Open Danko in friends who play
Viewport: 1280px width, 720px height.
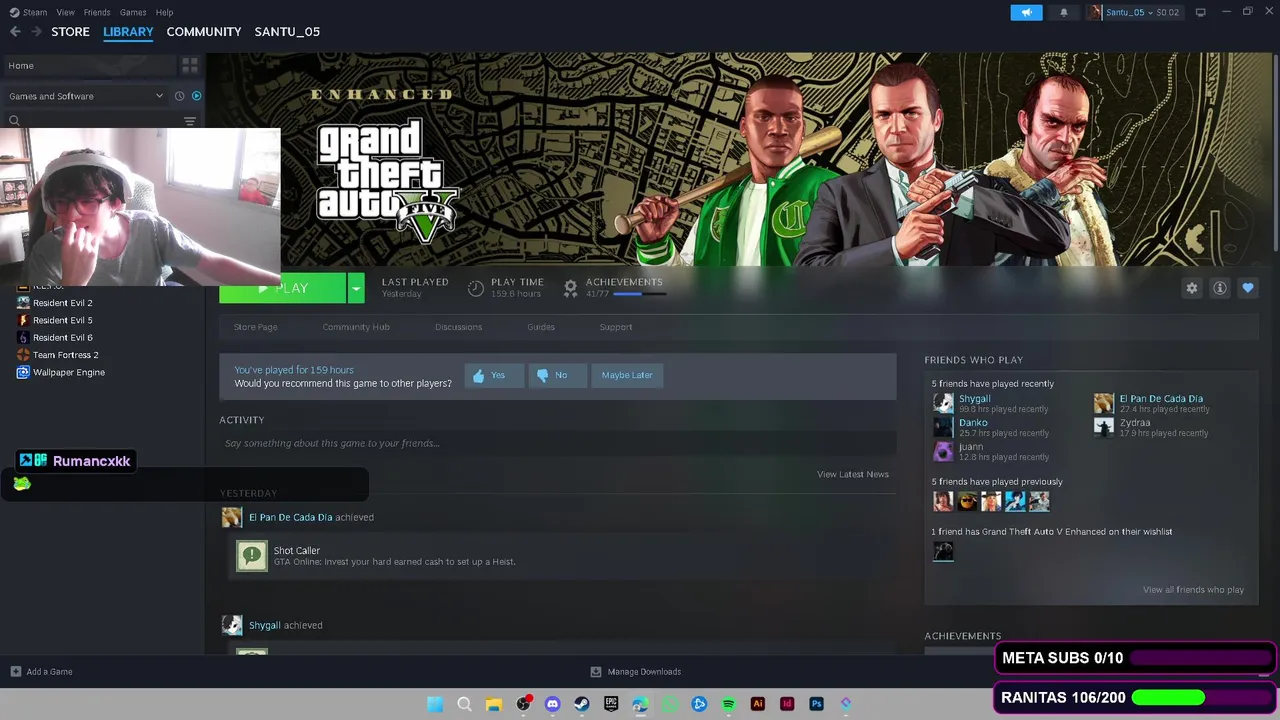(973, 422)
